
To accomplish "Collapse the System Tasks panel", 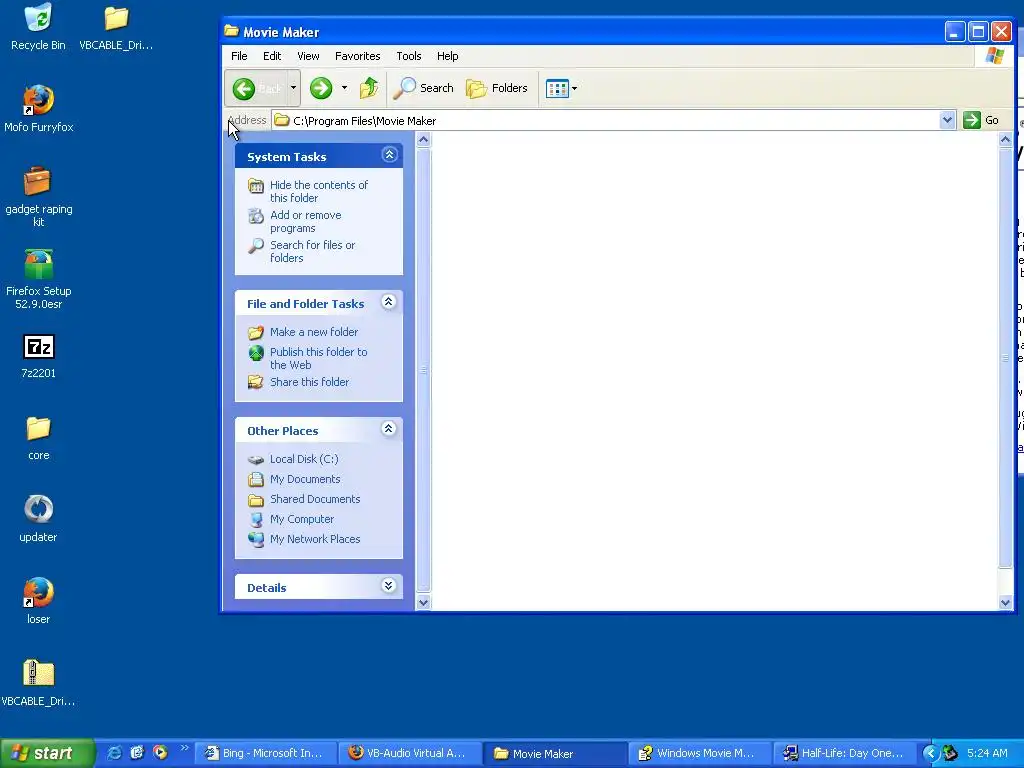I will [x=389, y=155].
